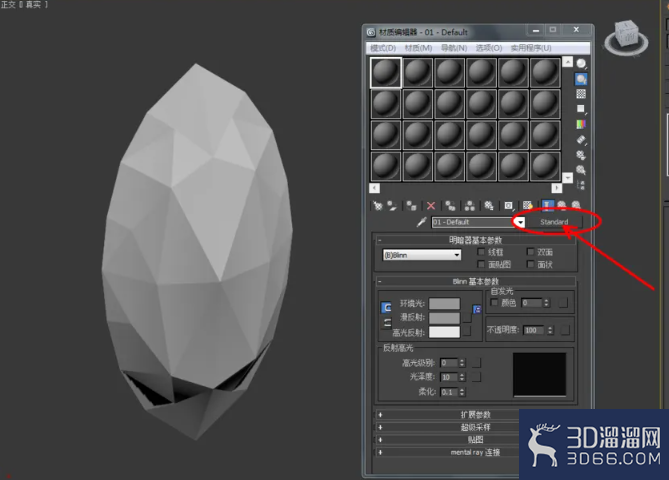Pick material from object with eyedropper

click(x=422, y=222)
